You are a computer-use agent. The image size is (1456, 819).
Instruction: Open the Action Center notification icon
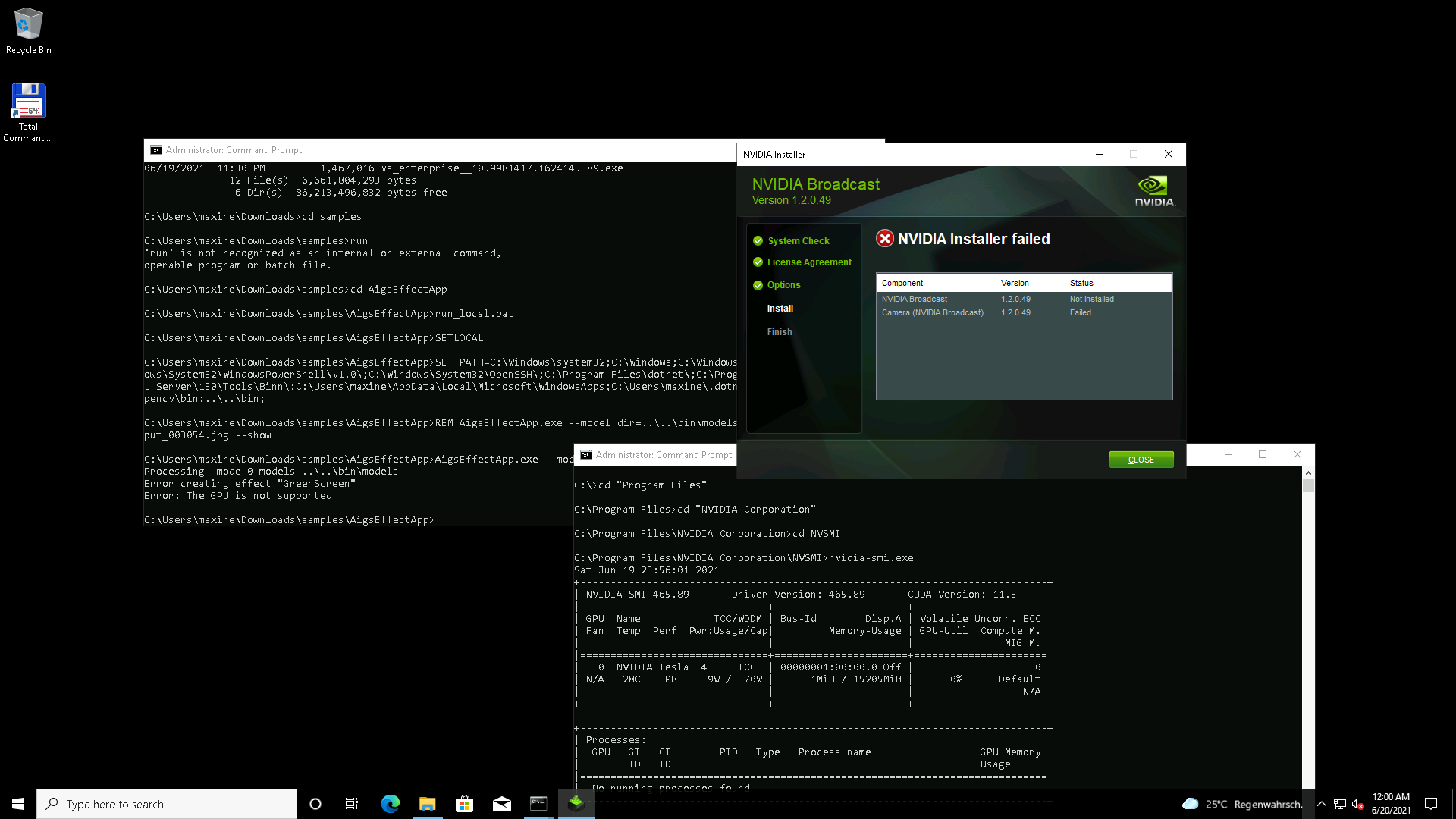[x=1431, y=804]
